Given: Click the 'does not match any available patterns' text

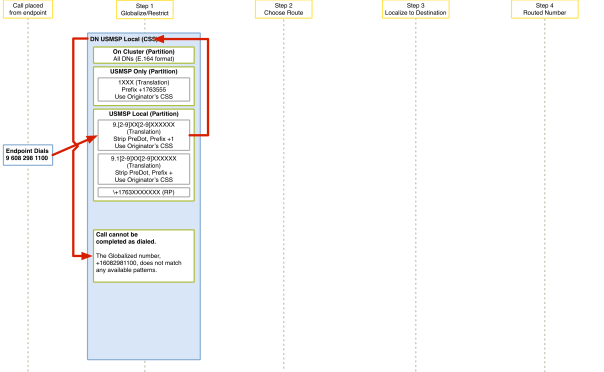Looking at the screenshot, I should pyautogui.click(x=139, y=266).
